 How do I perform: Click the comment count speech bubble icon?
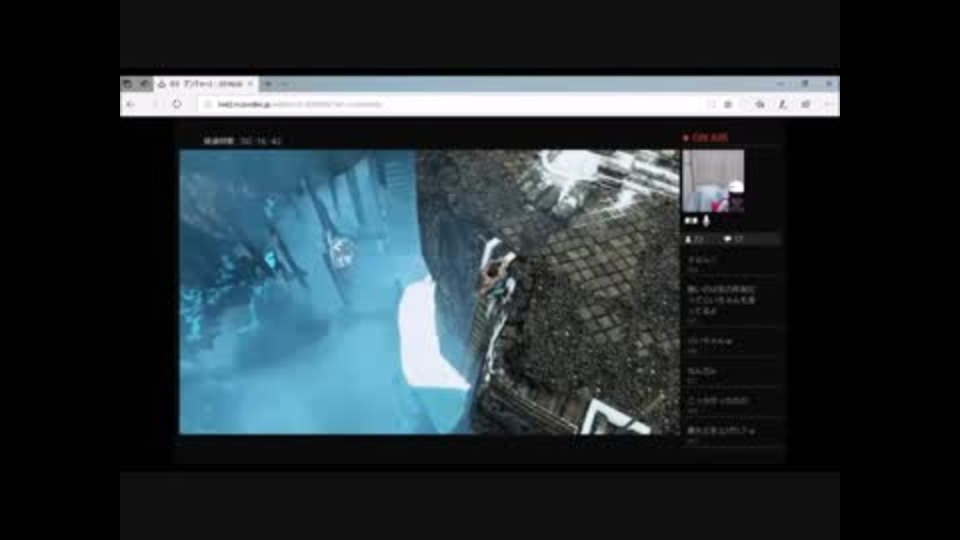point(727,239)
